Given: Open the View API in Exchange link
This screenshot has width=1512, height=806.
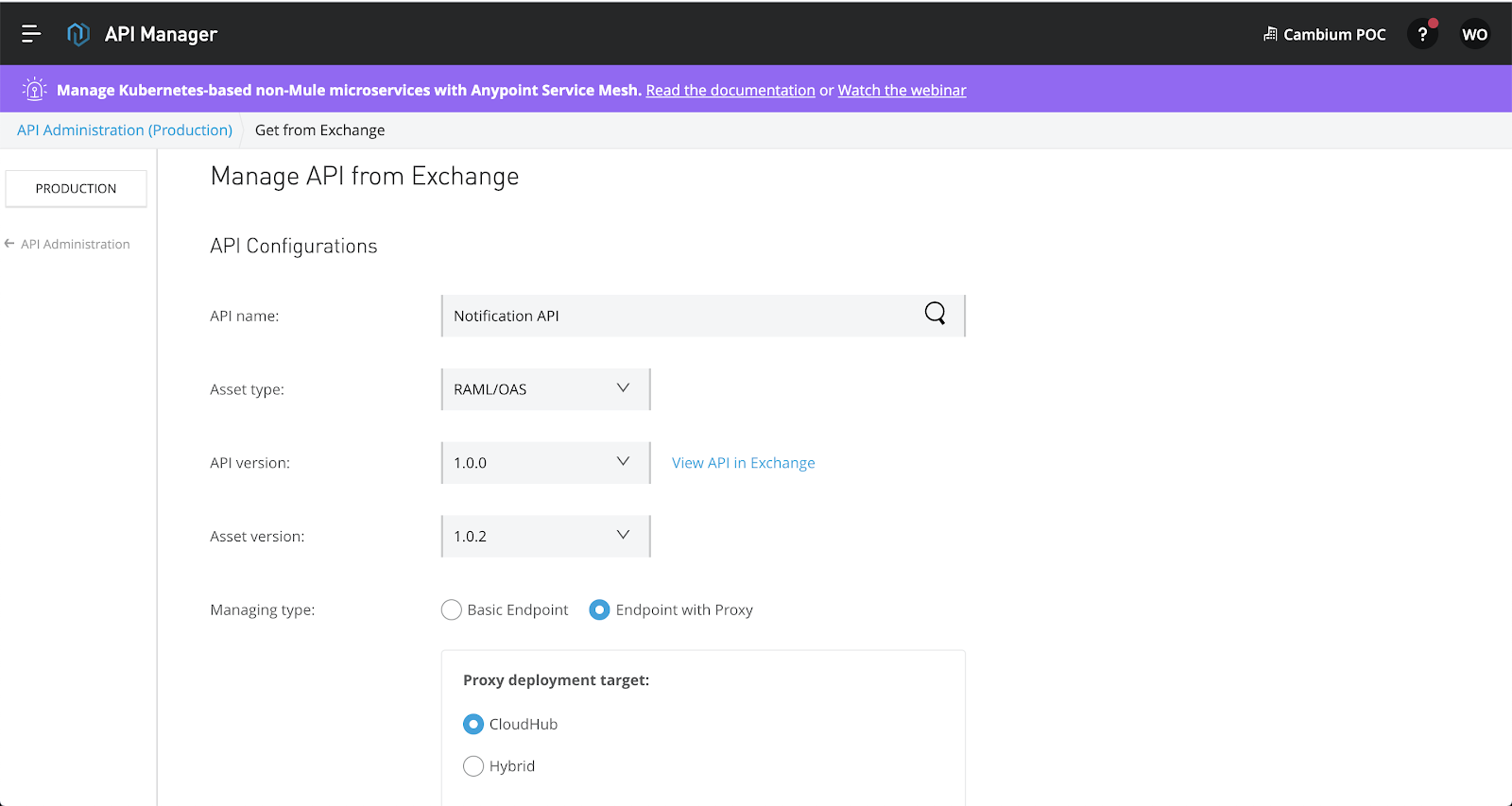Looking at the screenshot, I should (x=743, y=463).
